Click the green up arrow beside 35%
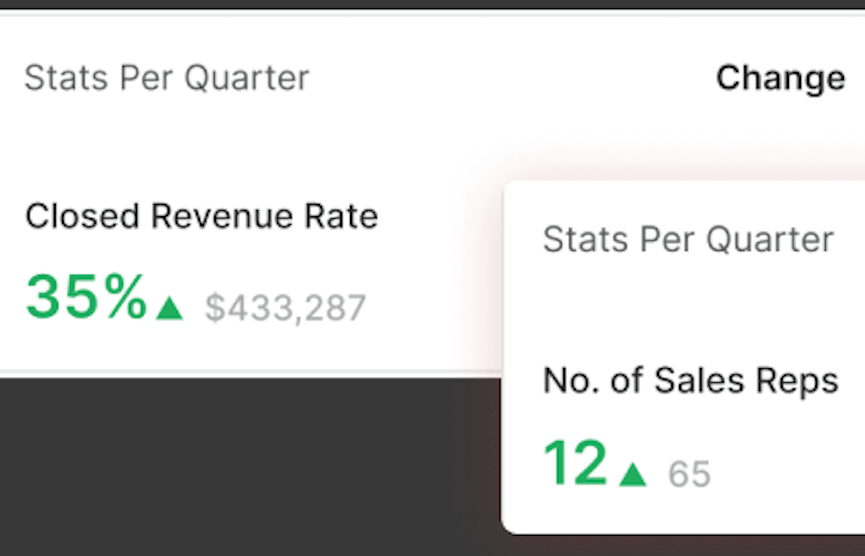 click(x=170, y=308)
